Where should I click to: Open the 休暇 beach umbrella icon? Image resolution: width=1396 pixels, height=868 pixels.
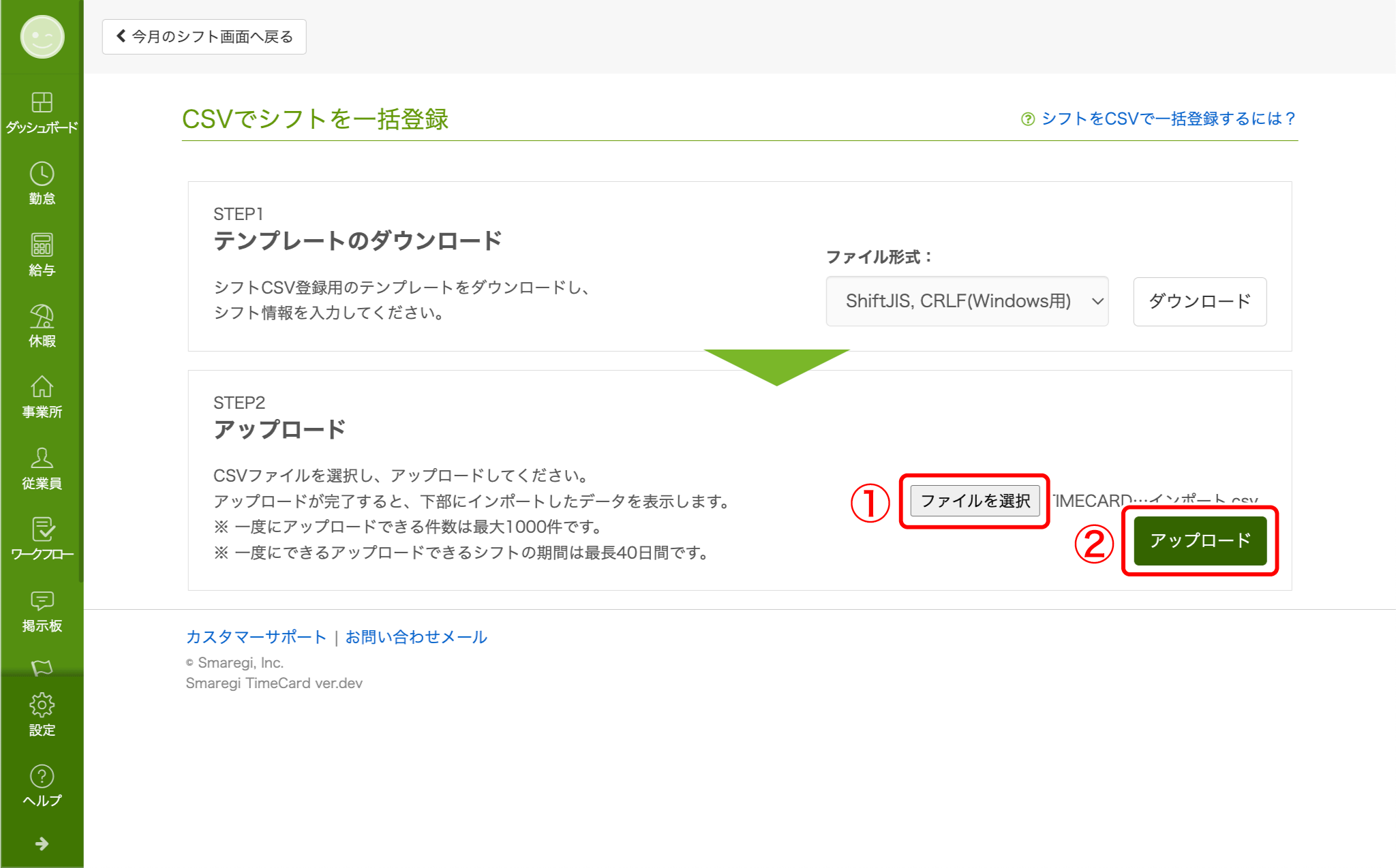point(42,316)
